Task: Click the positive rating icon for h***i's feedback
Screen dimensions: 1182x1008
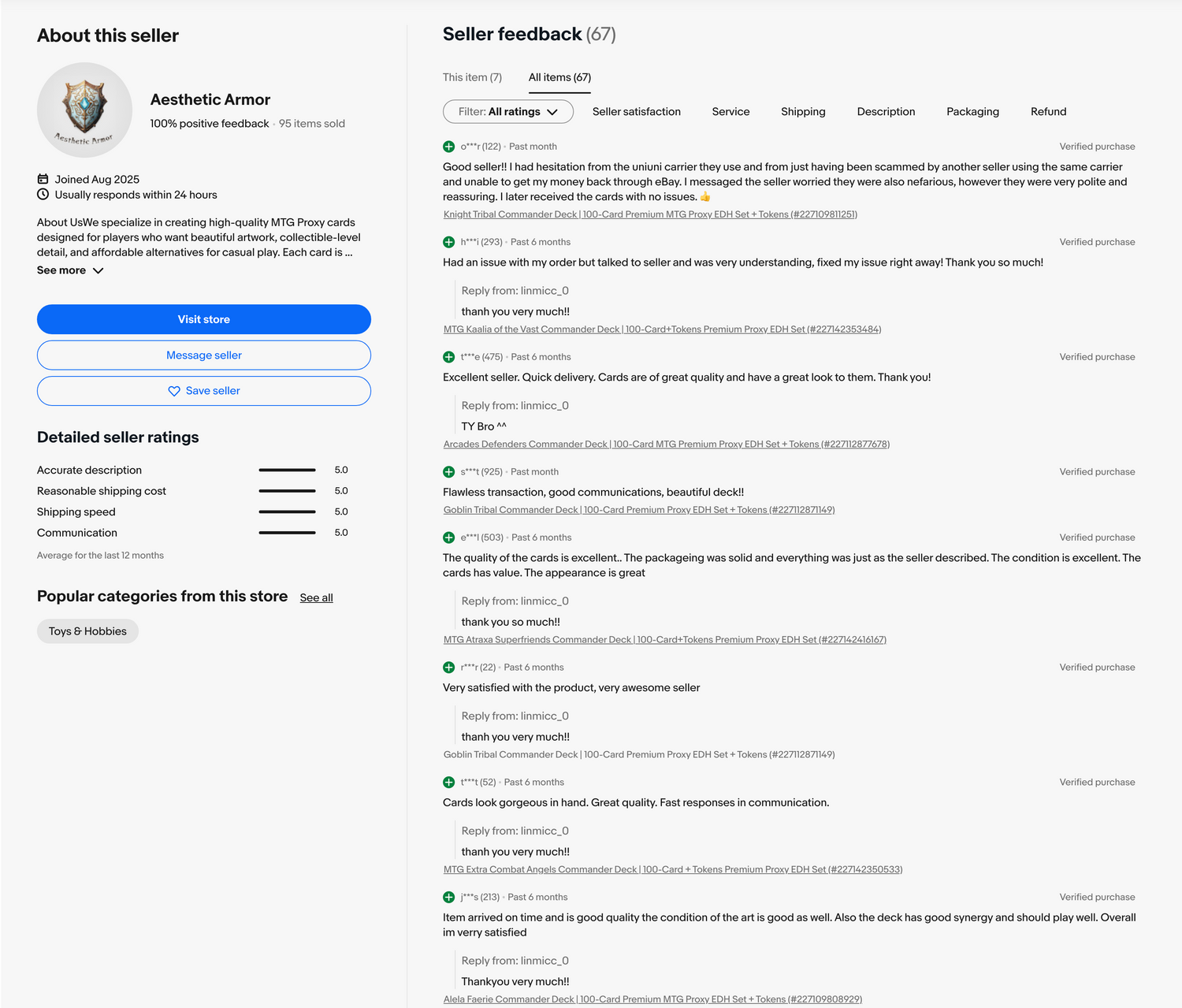Action: coord(449,242)
